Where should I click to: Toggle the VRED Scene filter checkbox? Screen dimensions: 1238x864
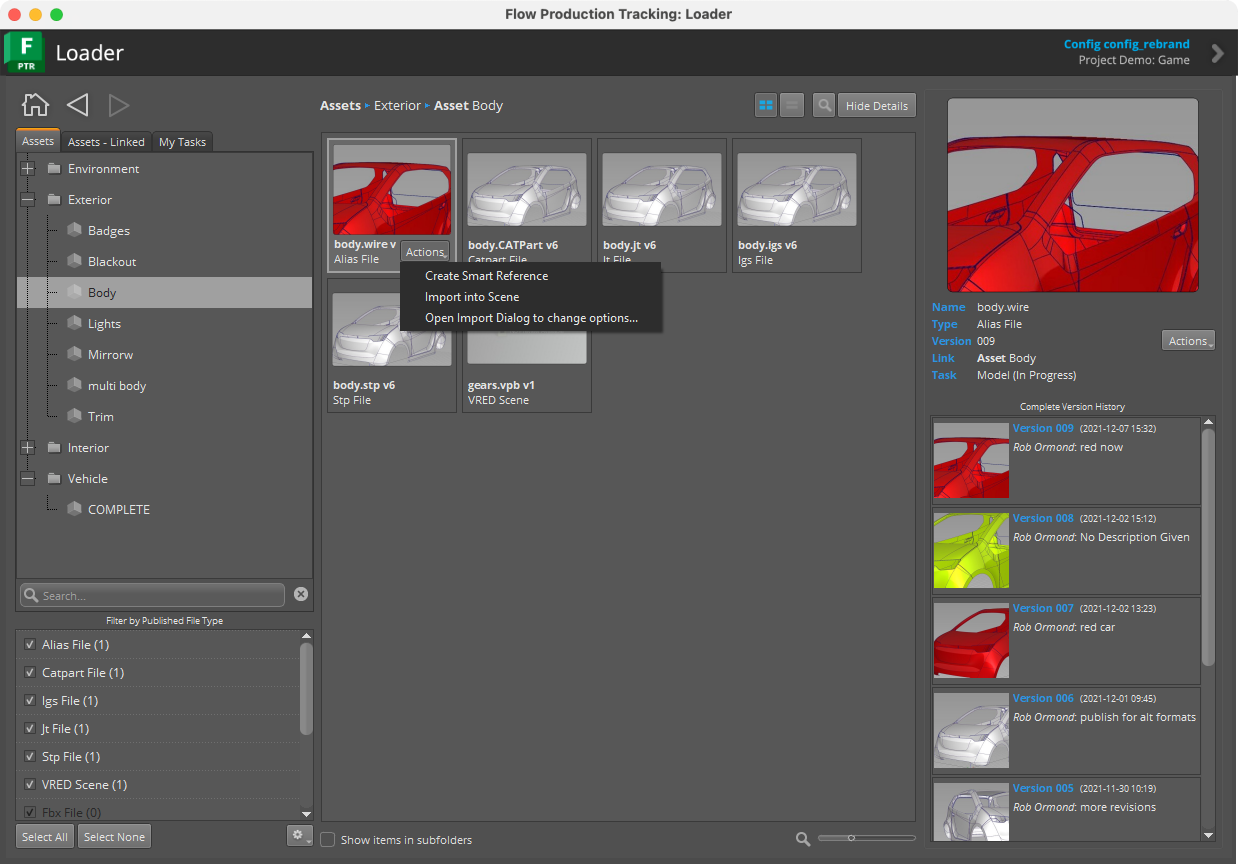(30, 785)
